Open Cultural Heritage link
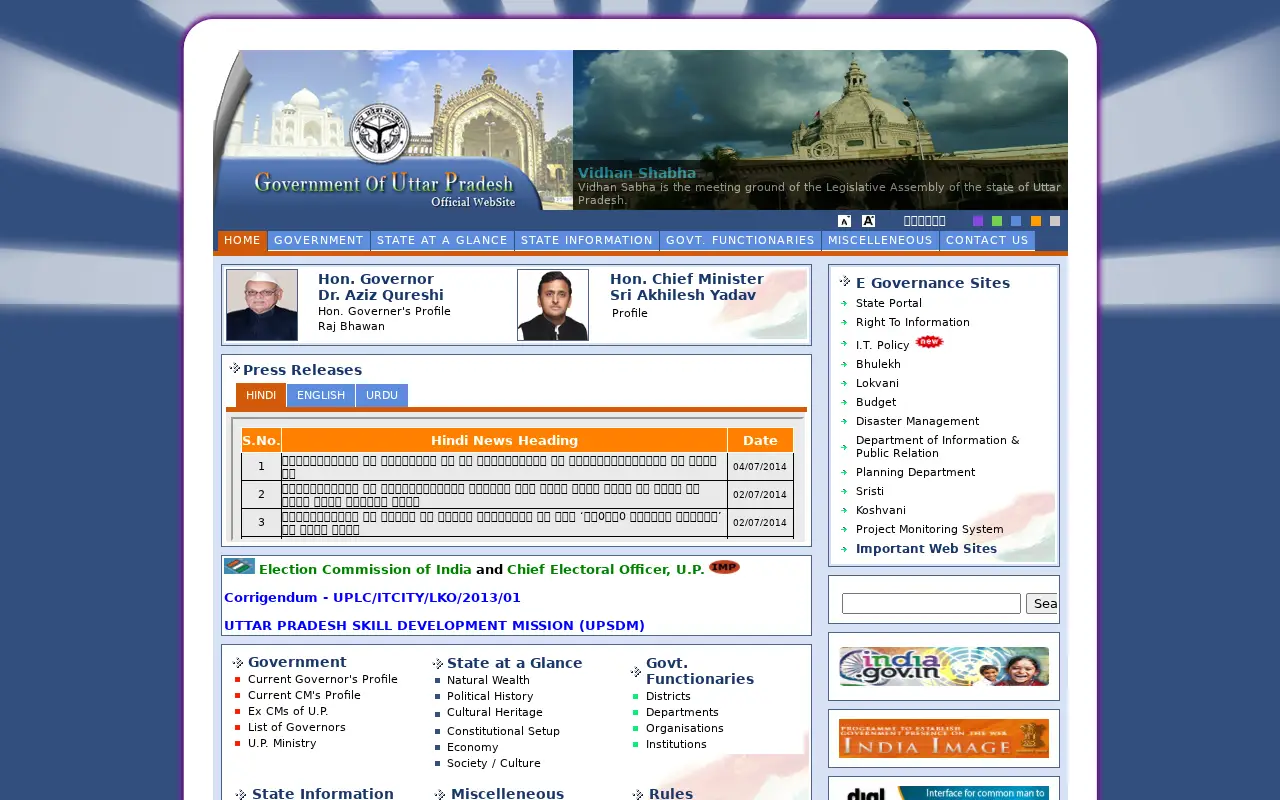Image resolution: width=1280 pixels, height=800 pixels. coord(495,712)
